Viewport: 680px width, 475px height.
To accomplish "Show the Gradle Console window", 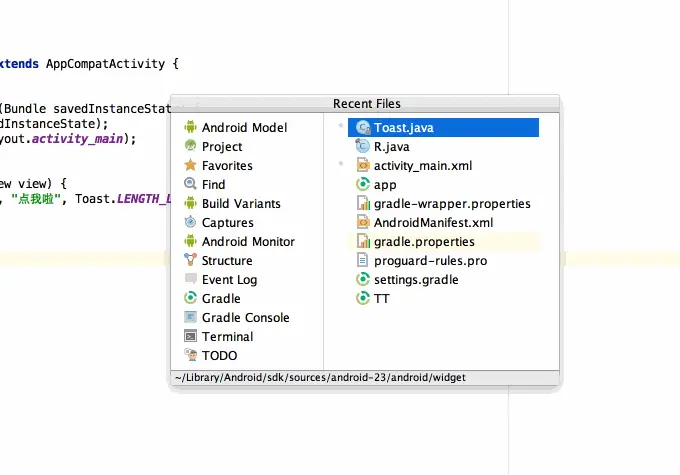I will [x=237, y=318].
